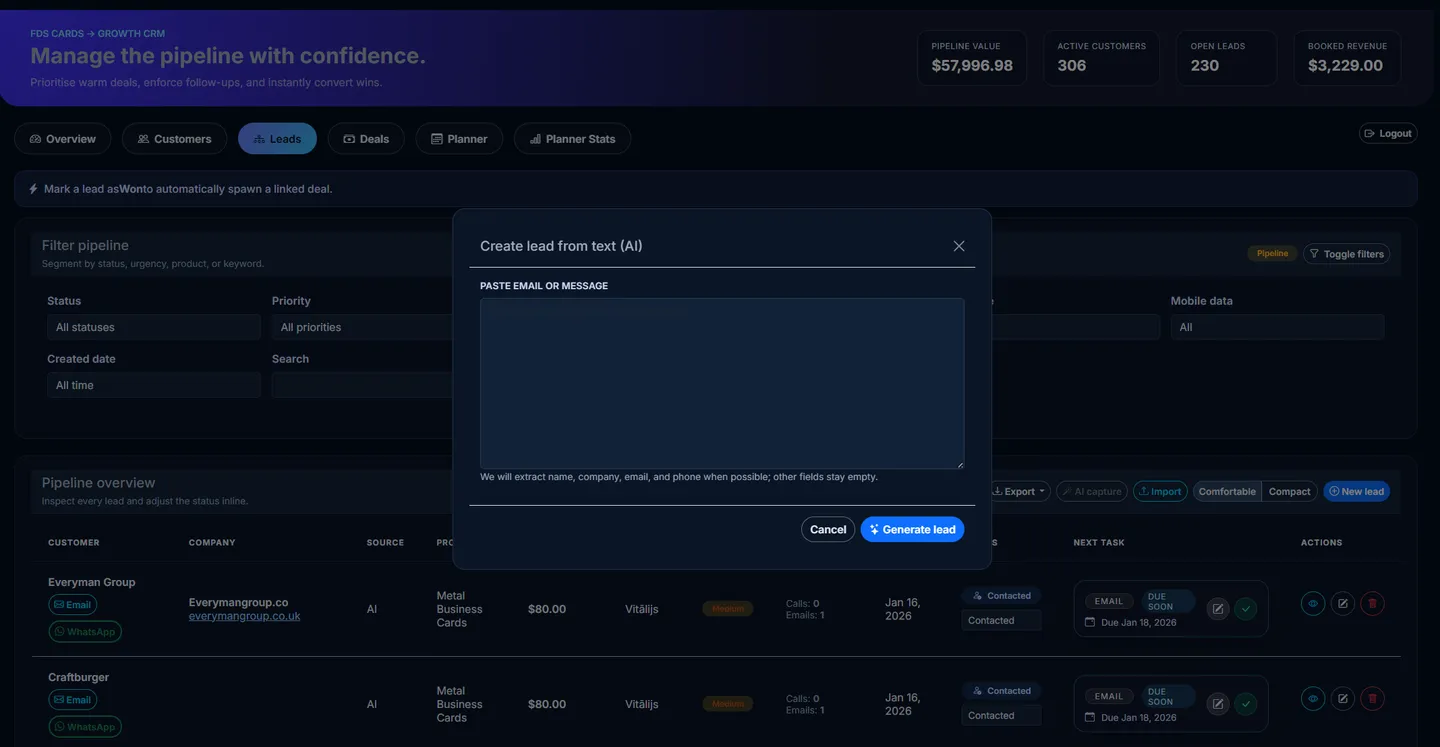
Task: Mark Everyman Group's email task complete
Action: point(1245,608)
